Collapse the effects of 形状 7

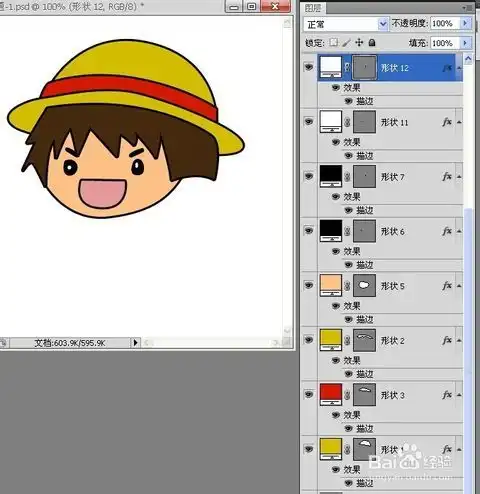tap(459, 177)
